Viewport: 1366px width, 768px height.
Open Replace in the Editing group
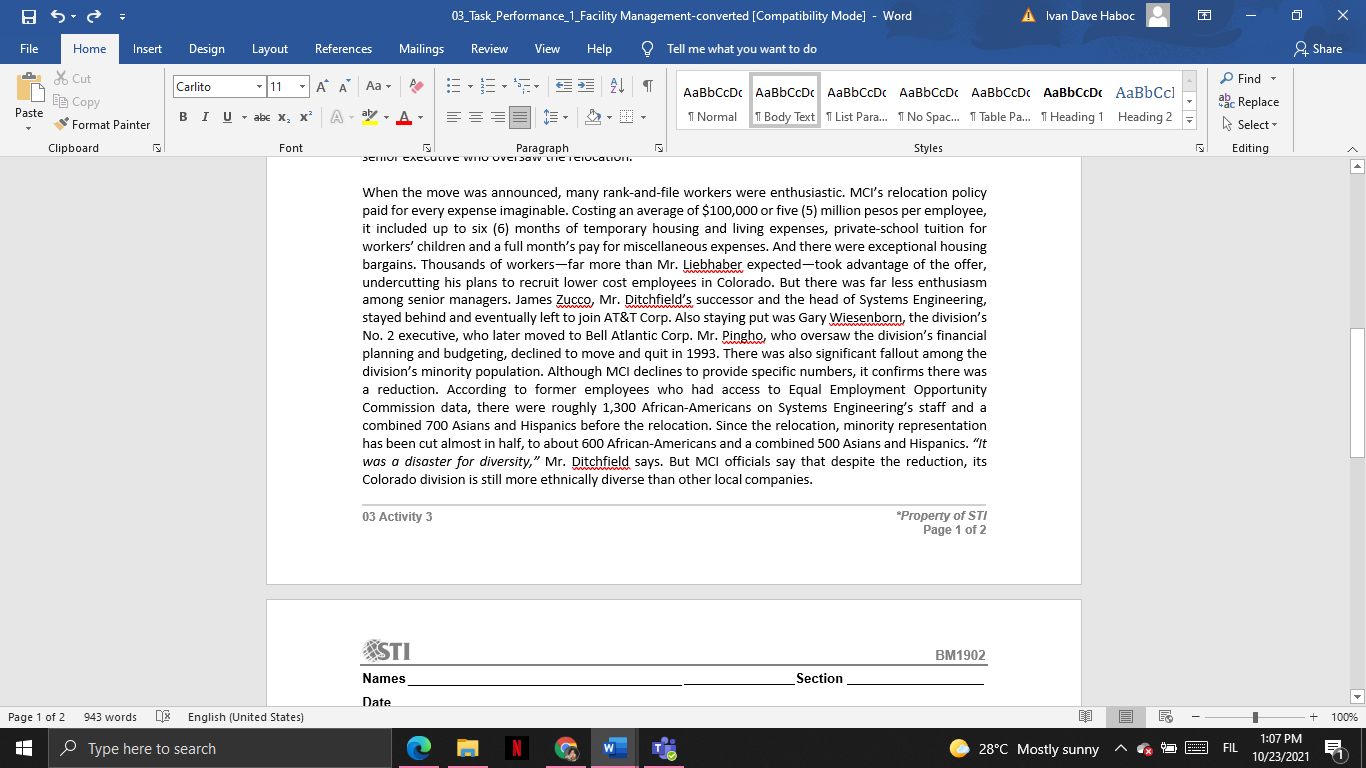(x=1249, y=102)
